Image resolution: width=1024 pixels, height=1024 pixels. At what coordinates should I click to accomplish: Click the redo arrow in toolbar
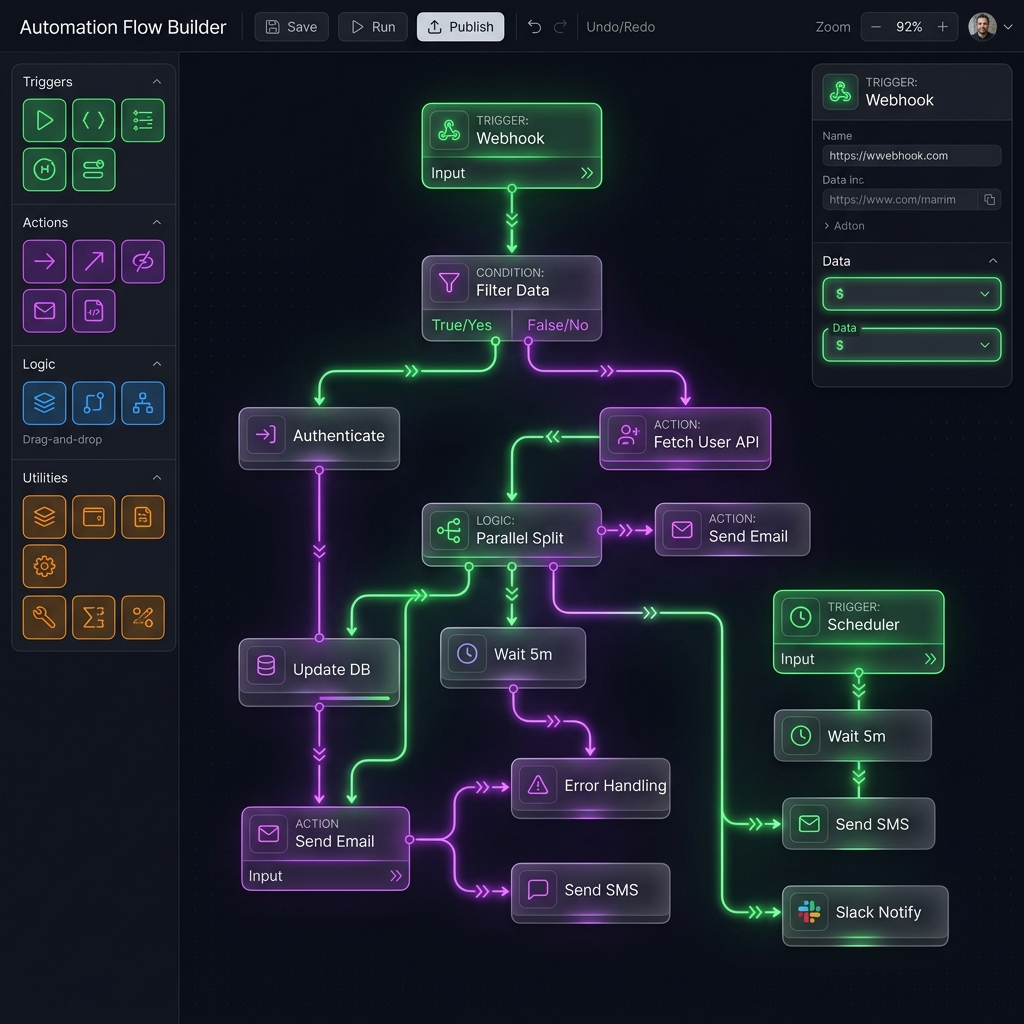560,27
